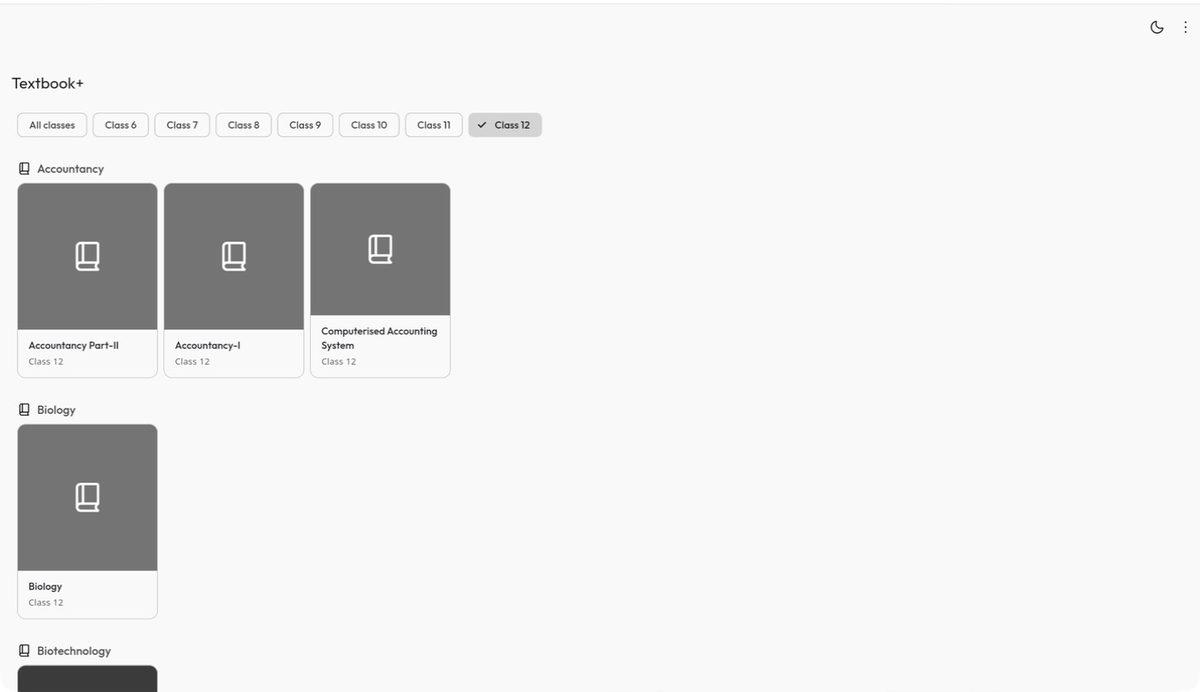Filter textbooks by Class 6
Viewport: 1200px width, 692px height.
[121, 125]
